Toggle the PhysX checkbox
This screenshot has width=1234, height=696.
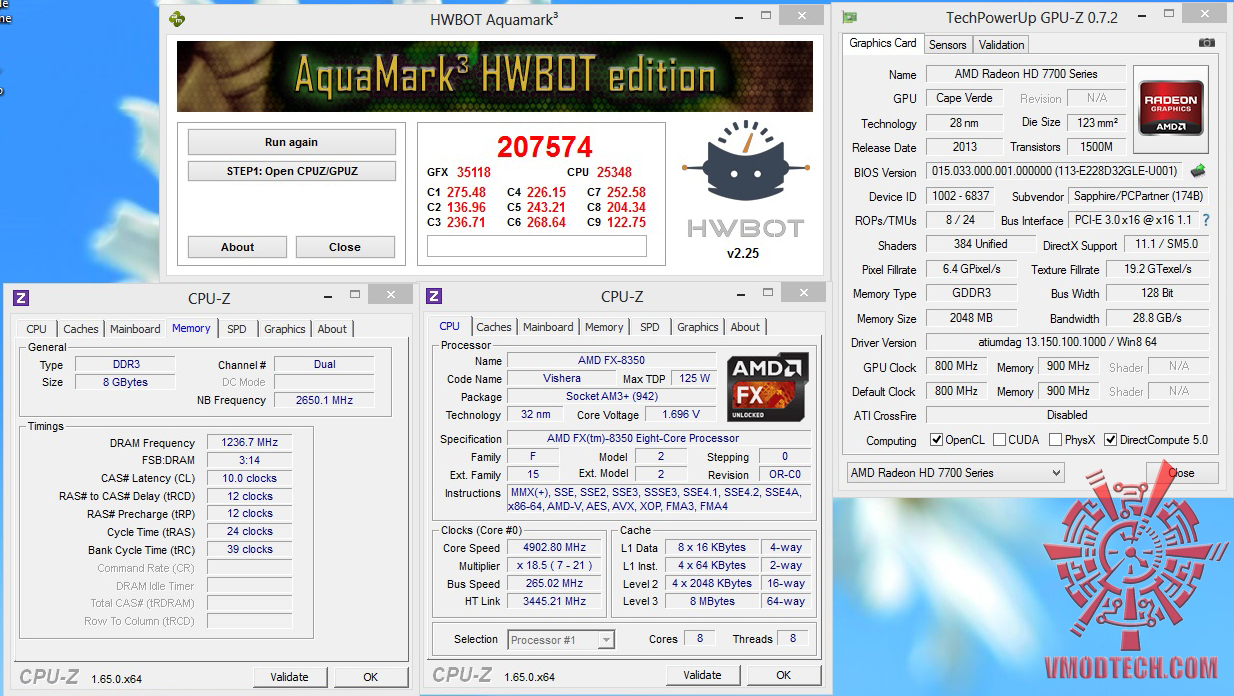coord(1055,440)
